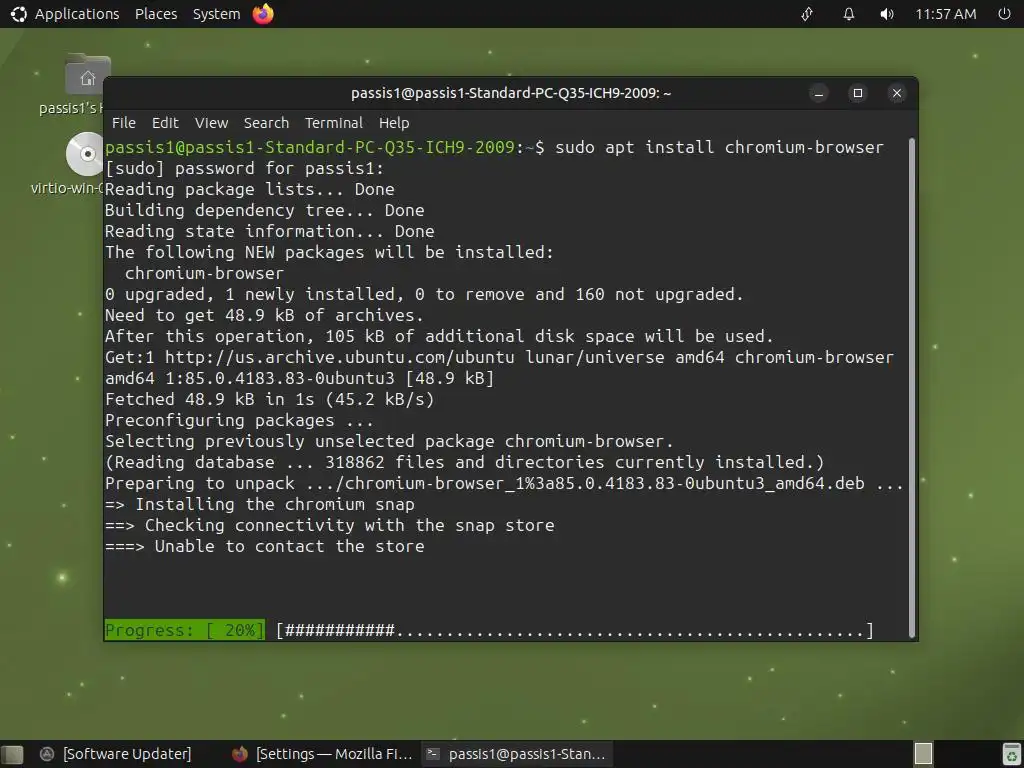Click the workspace switcher in bottom panel
The width and height of the screenshot is (1024, 768).
pyautogui.click(x=923, y=754)
